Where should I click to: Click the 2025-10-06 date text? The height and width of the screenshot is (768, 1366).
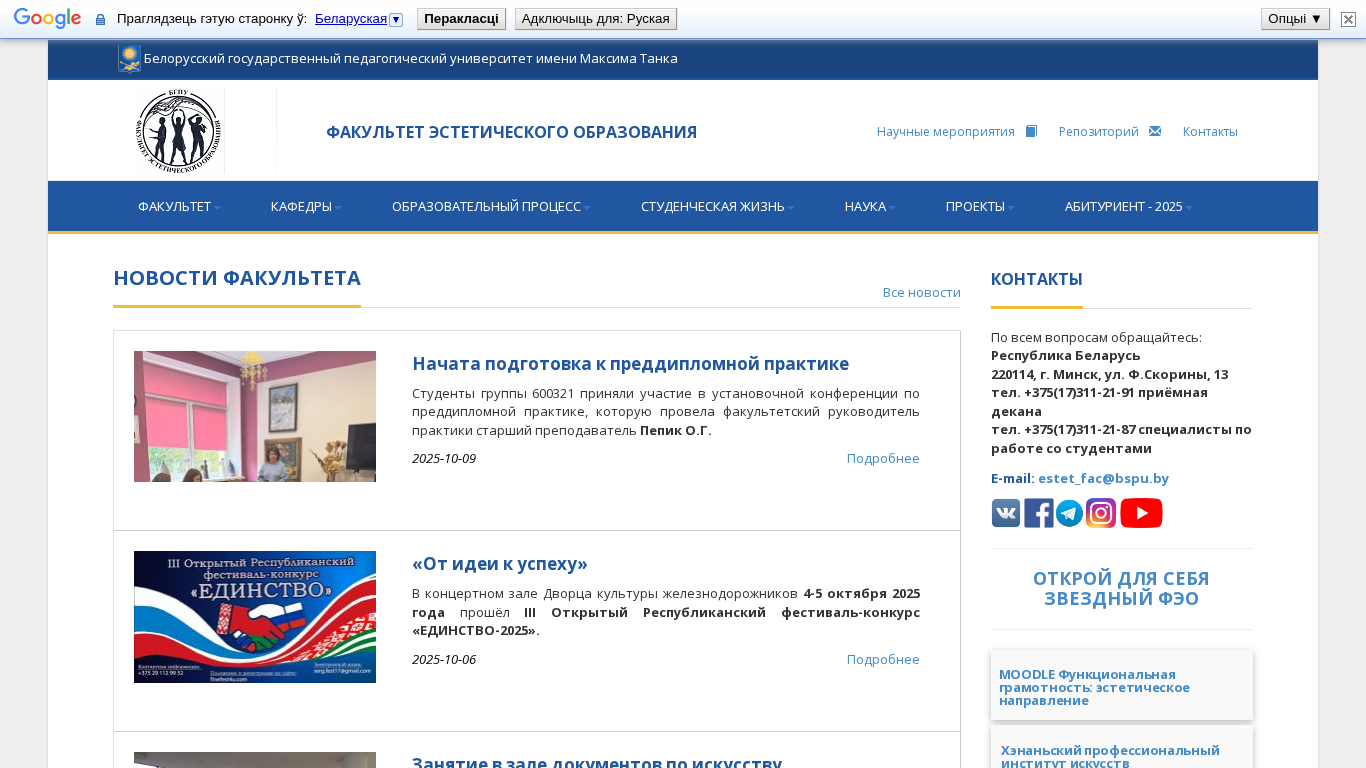coord(444,659)
